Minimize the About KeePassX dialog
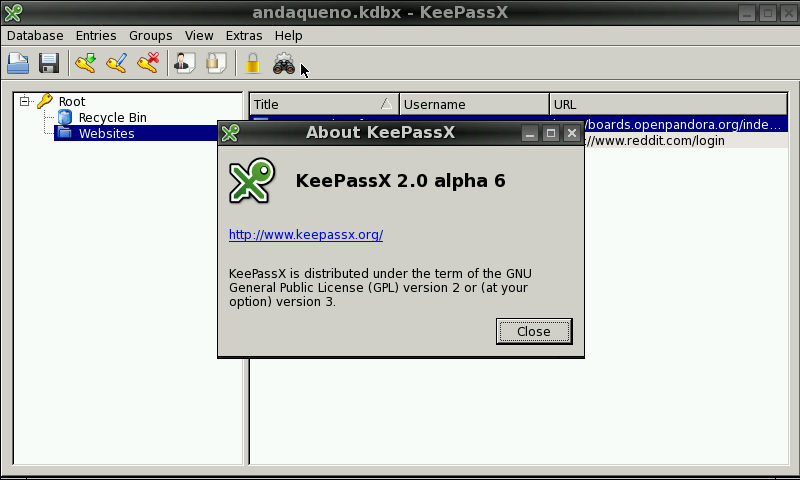This screenshot has height=480, width=800. pyautogui.click(x=530, y=133)
